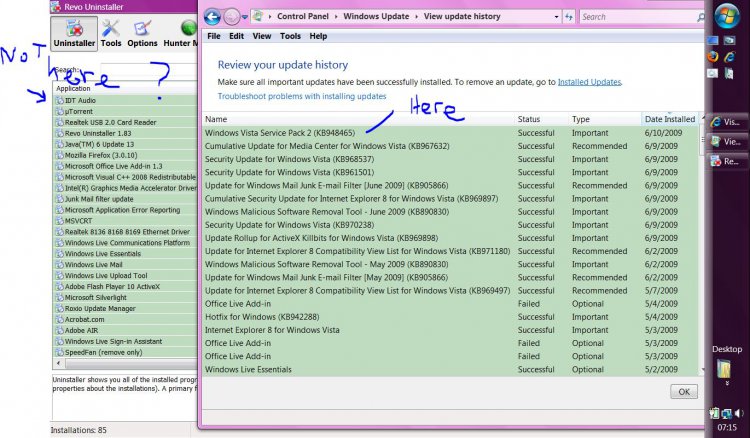Click the Forward arrow in Control Panel window
The width and height of the screenshot is (750, 438).
[232, 17]
